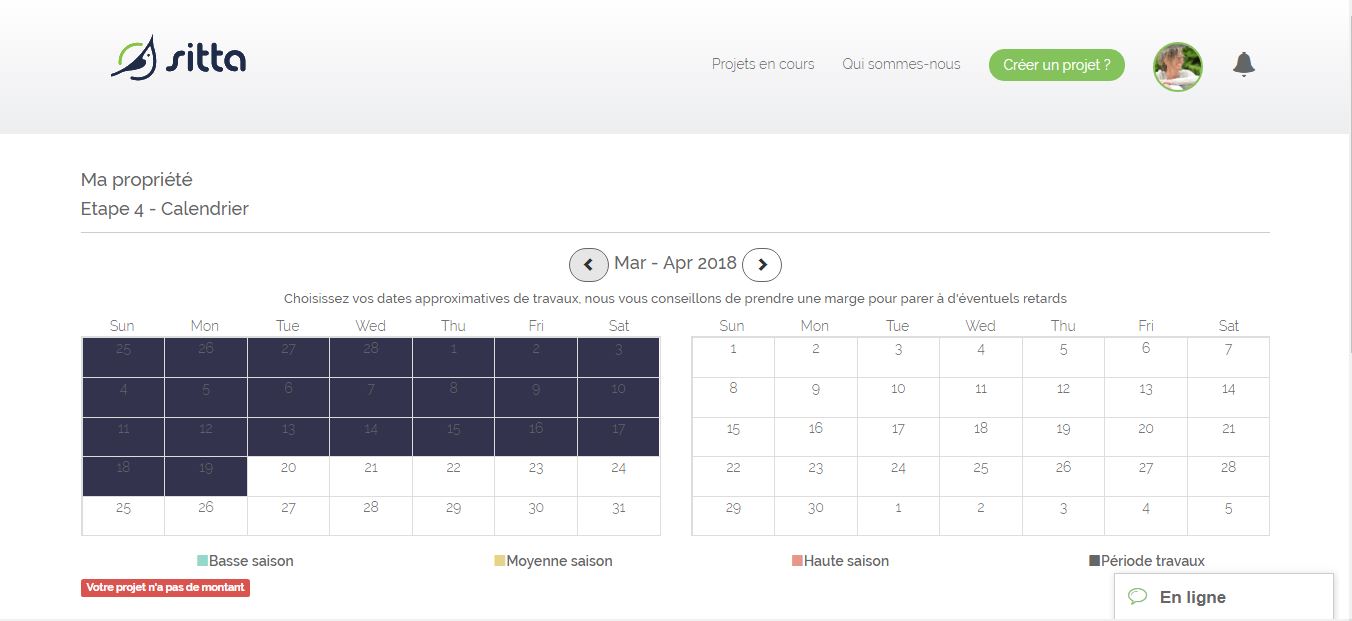The height and width of the screenshot is (621, 1352).
Task: Select March 29 in the left calendar
Action: (x=454, y=516)
